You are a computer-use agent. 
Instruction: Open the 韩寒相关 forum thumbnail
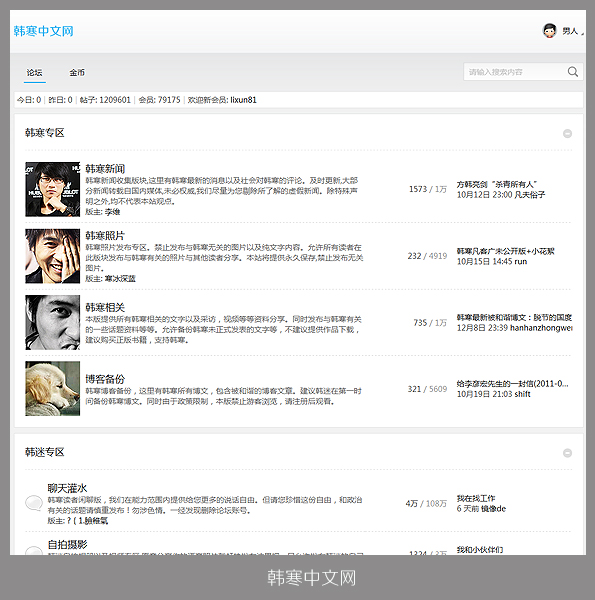coord(52,322)
